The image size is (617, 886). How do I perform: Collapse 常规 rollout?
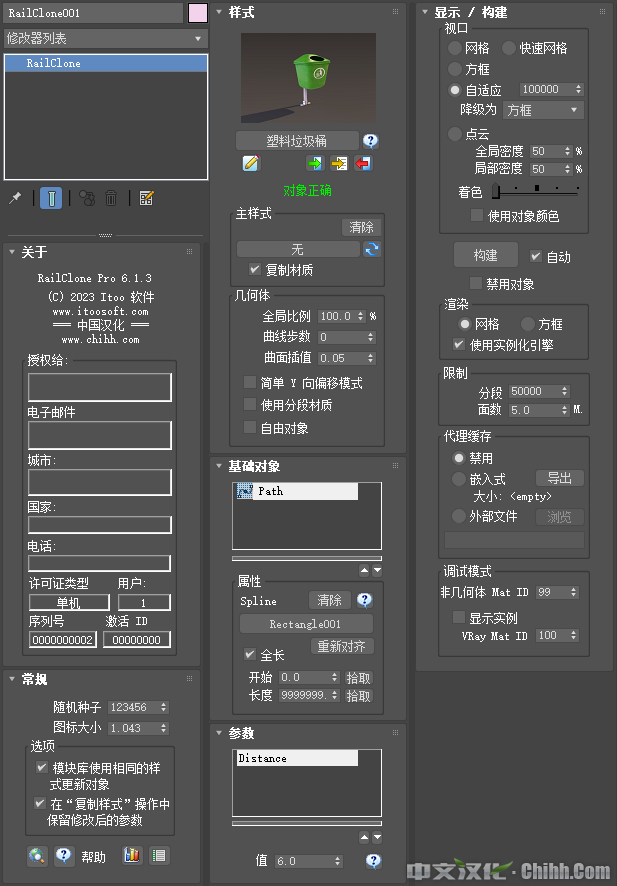pyautogui.click(x=12, y=679)
